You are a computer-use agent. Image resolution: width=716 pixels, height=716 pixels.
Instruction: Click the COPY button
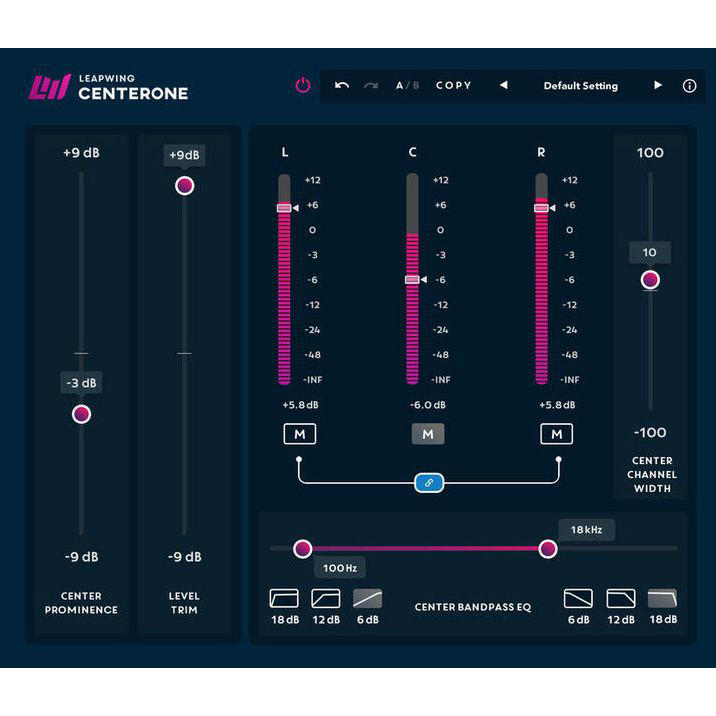pyautogui.click(x=453, y=85)
